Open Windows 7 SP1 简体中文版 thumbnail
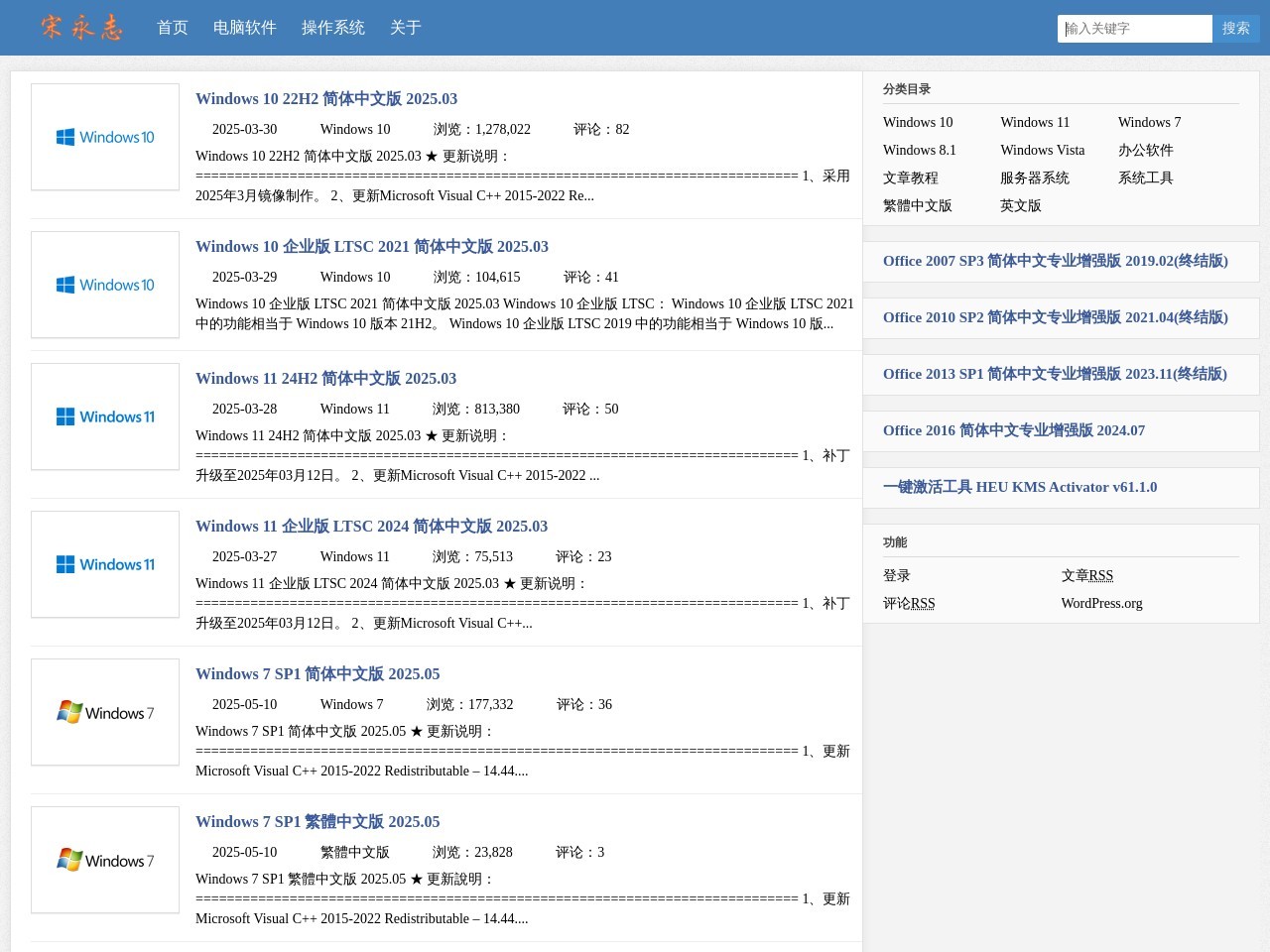 click(x=105, y=712)
